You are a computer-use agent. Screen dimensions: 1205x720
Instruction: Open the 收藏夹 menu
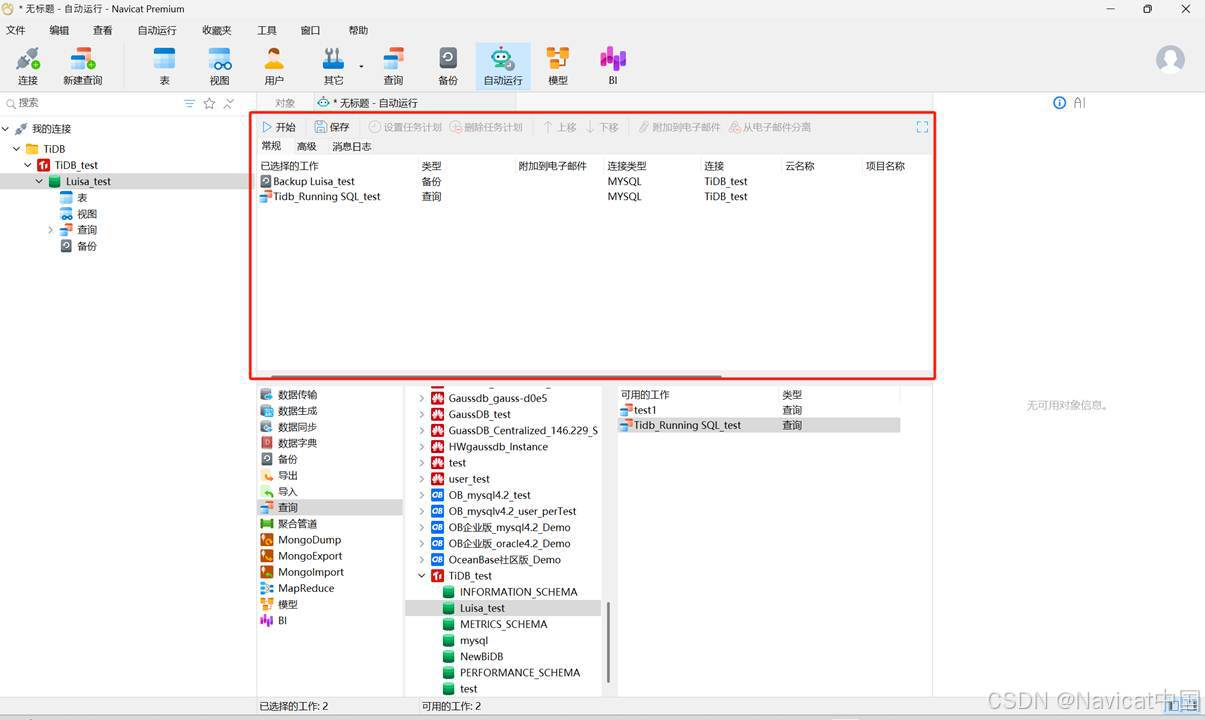click(x=216, y=31)
